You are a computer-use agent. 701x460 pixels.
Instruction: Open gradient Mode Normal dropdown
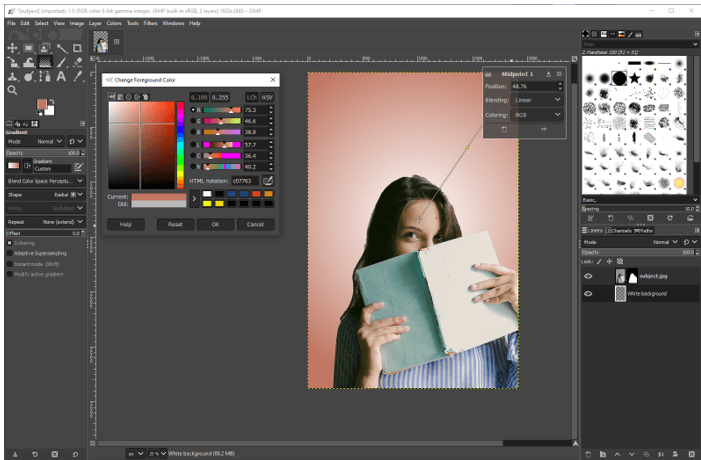click(35, 141)
